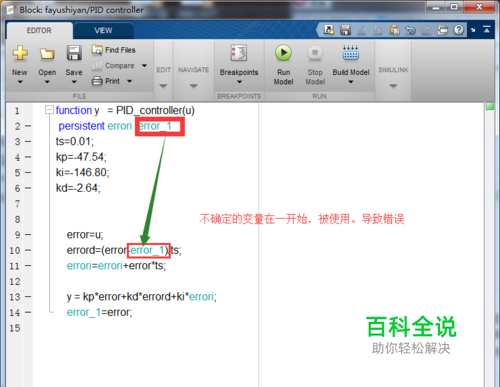Click the first quick access toolbar icon
Screen dimensions: 500x387
329,30
